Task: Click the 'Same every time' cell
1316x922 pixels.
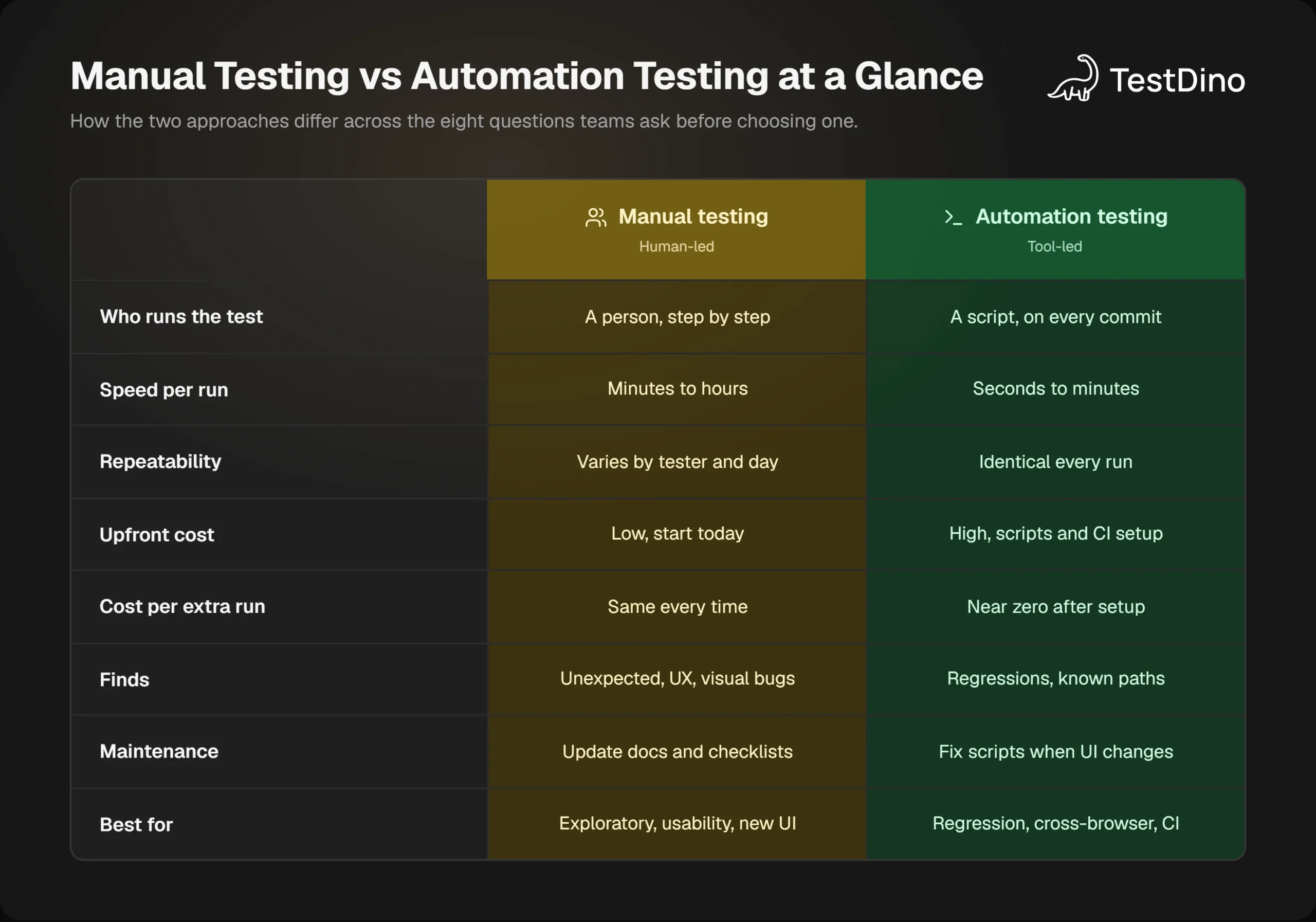Action: (x=677, y=607)
